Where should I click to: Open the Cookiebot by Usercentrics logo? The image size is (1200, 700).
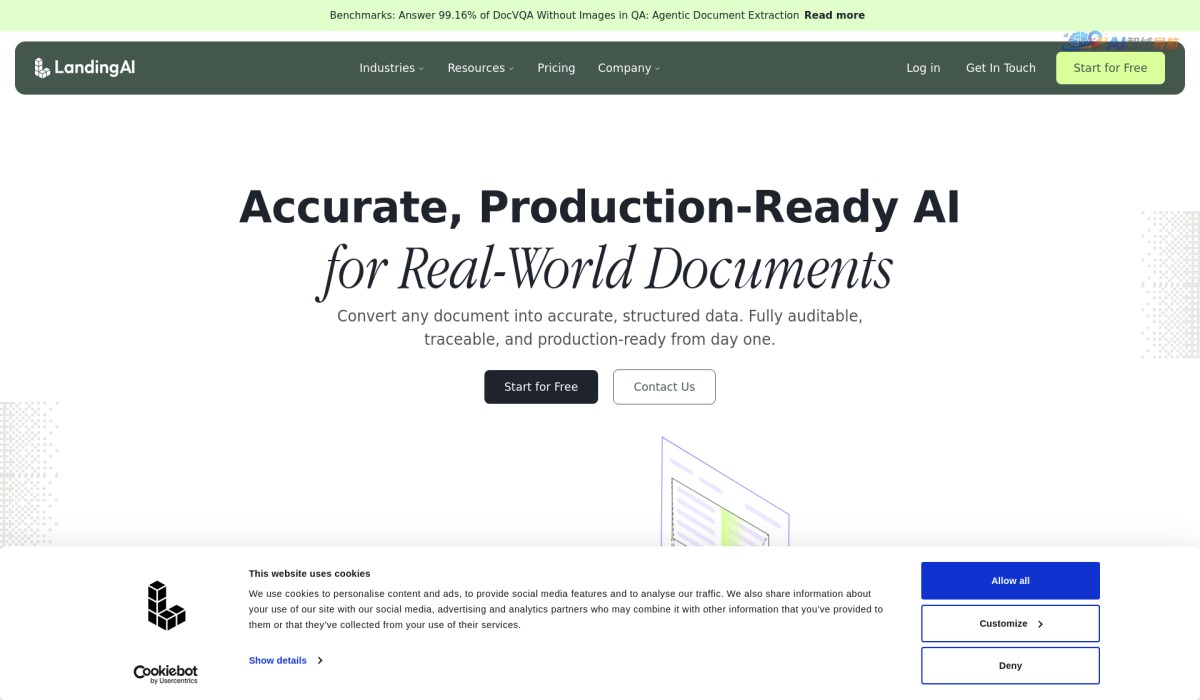click(x=166, y=673)
